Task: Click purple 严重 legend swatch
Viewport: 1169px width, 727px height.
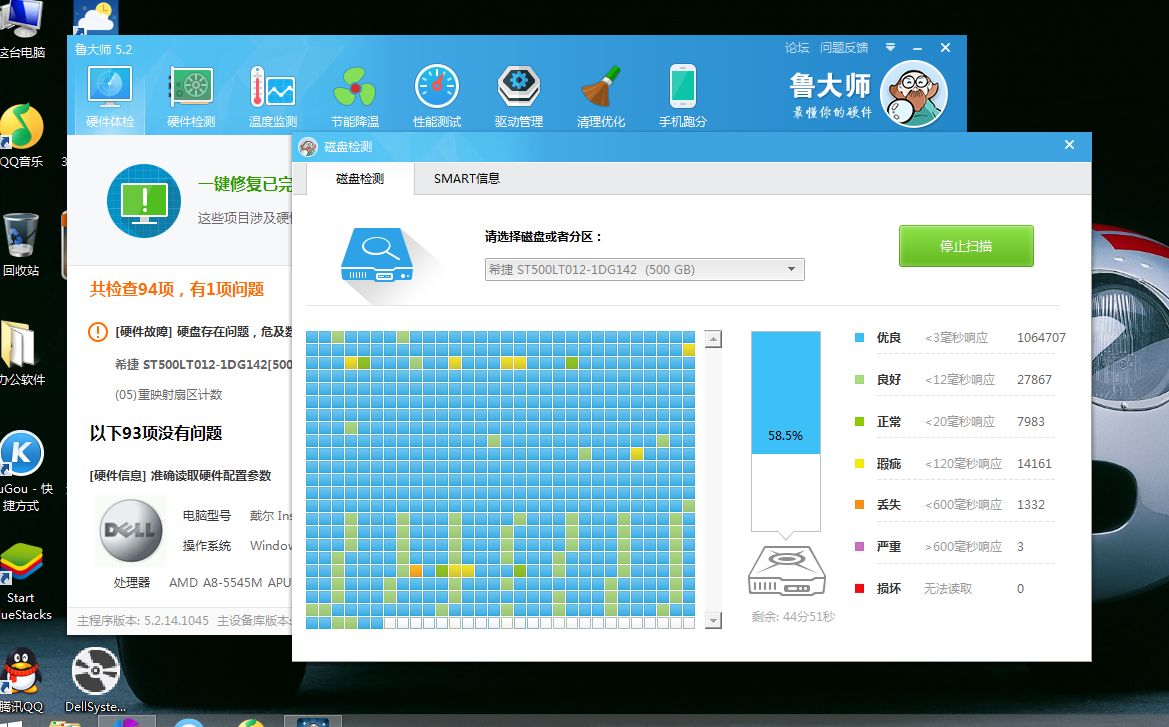Action: tap(860, 547)
